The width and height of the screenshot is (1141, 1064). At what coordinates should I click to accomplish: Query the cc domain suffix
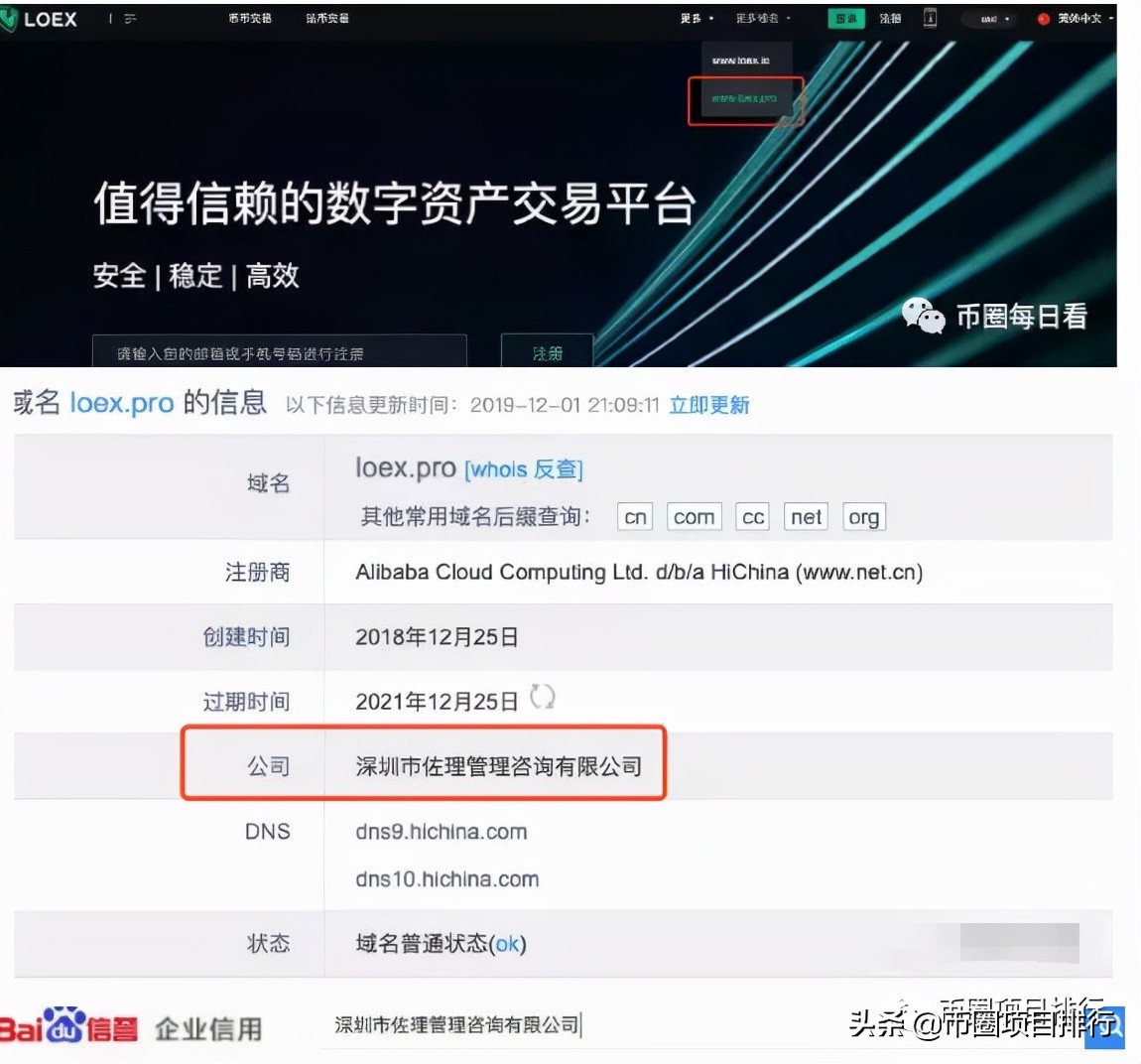(x=753, y=517)
